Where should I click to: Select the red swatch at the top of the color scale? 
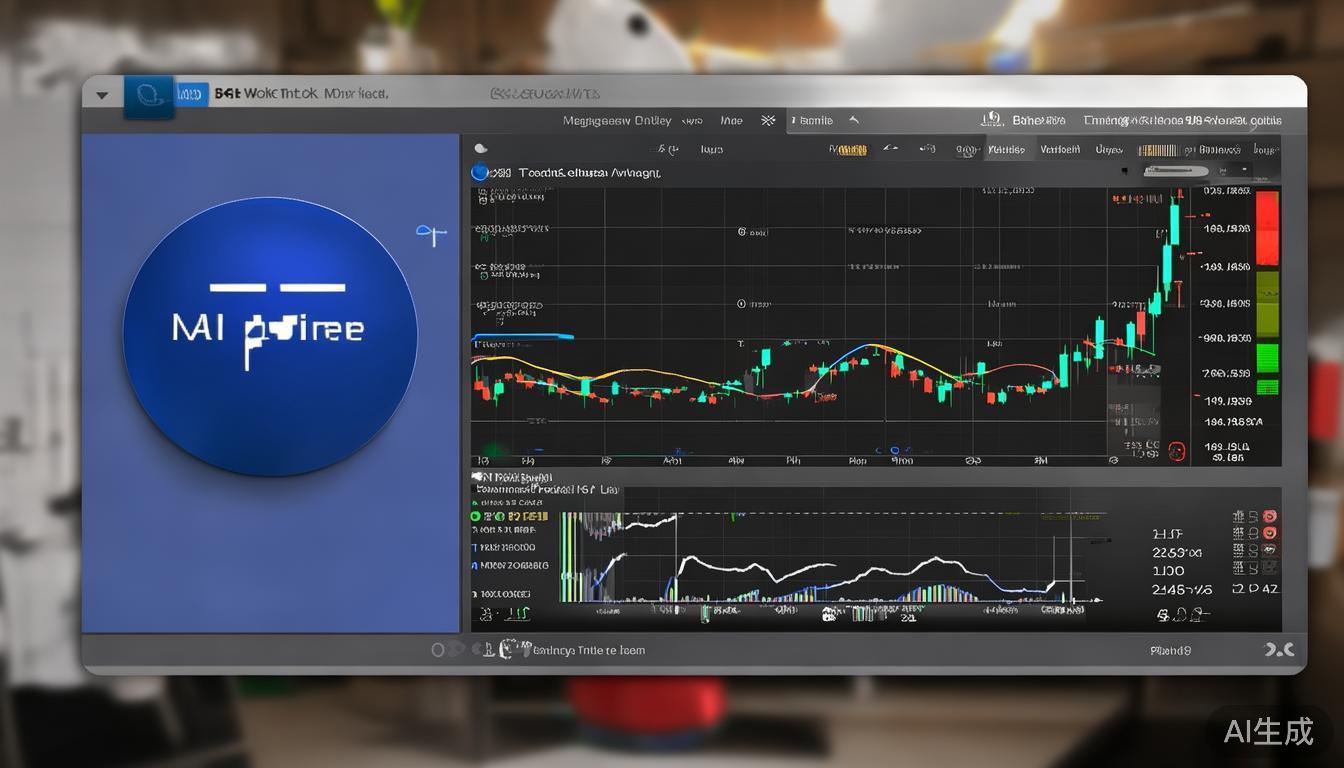point(1267,228)
